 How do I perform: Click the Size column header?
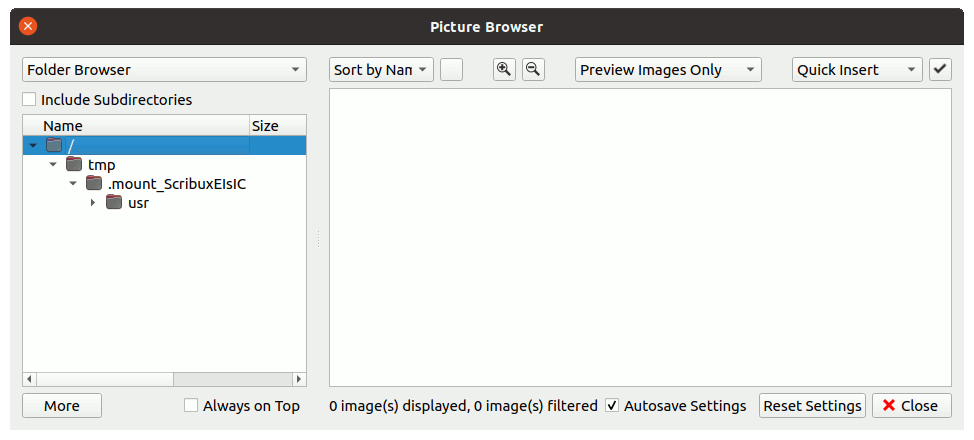point(266,126)
